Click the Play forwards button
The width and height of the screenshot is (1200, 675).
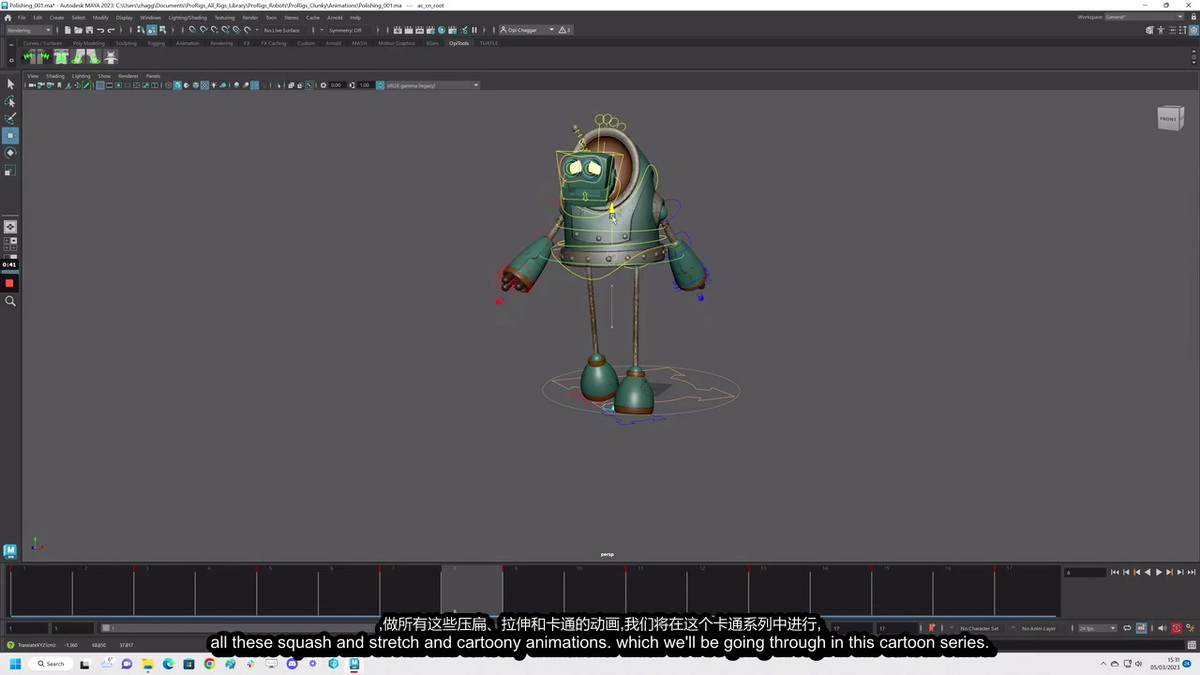(x=1159, y=572)
